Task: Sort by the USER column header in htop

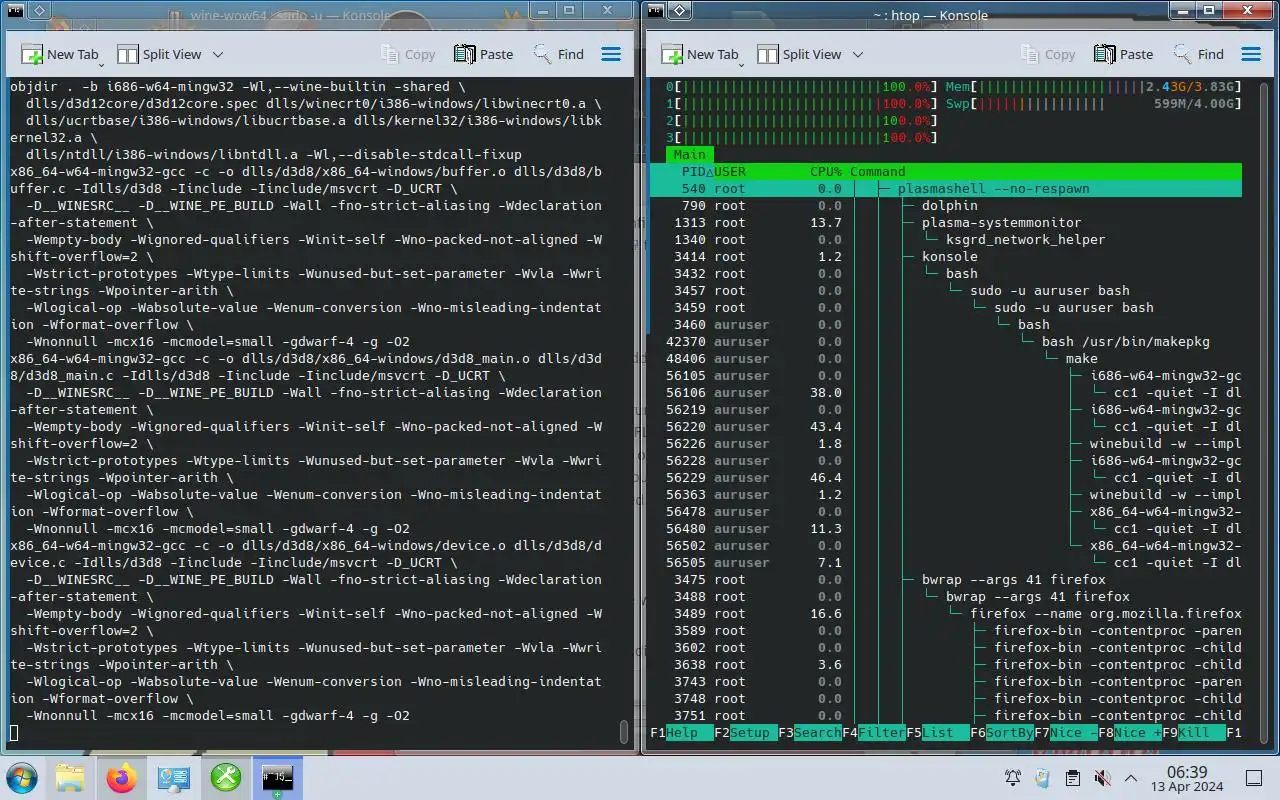Action: tap(730, 172)
